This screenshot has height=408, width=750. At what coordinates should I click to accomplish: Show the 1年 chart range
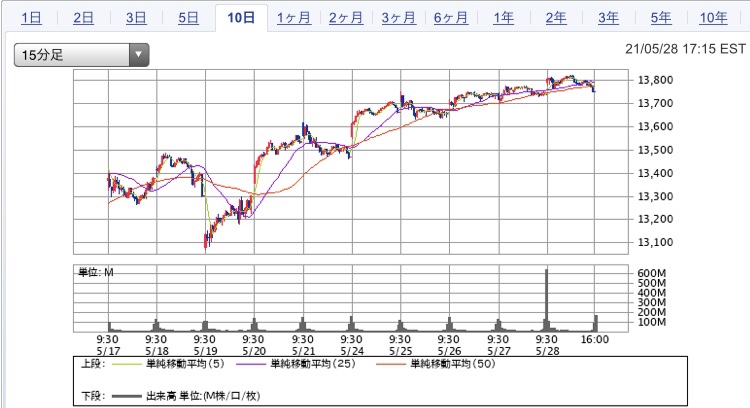(x=503, y=18)
